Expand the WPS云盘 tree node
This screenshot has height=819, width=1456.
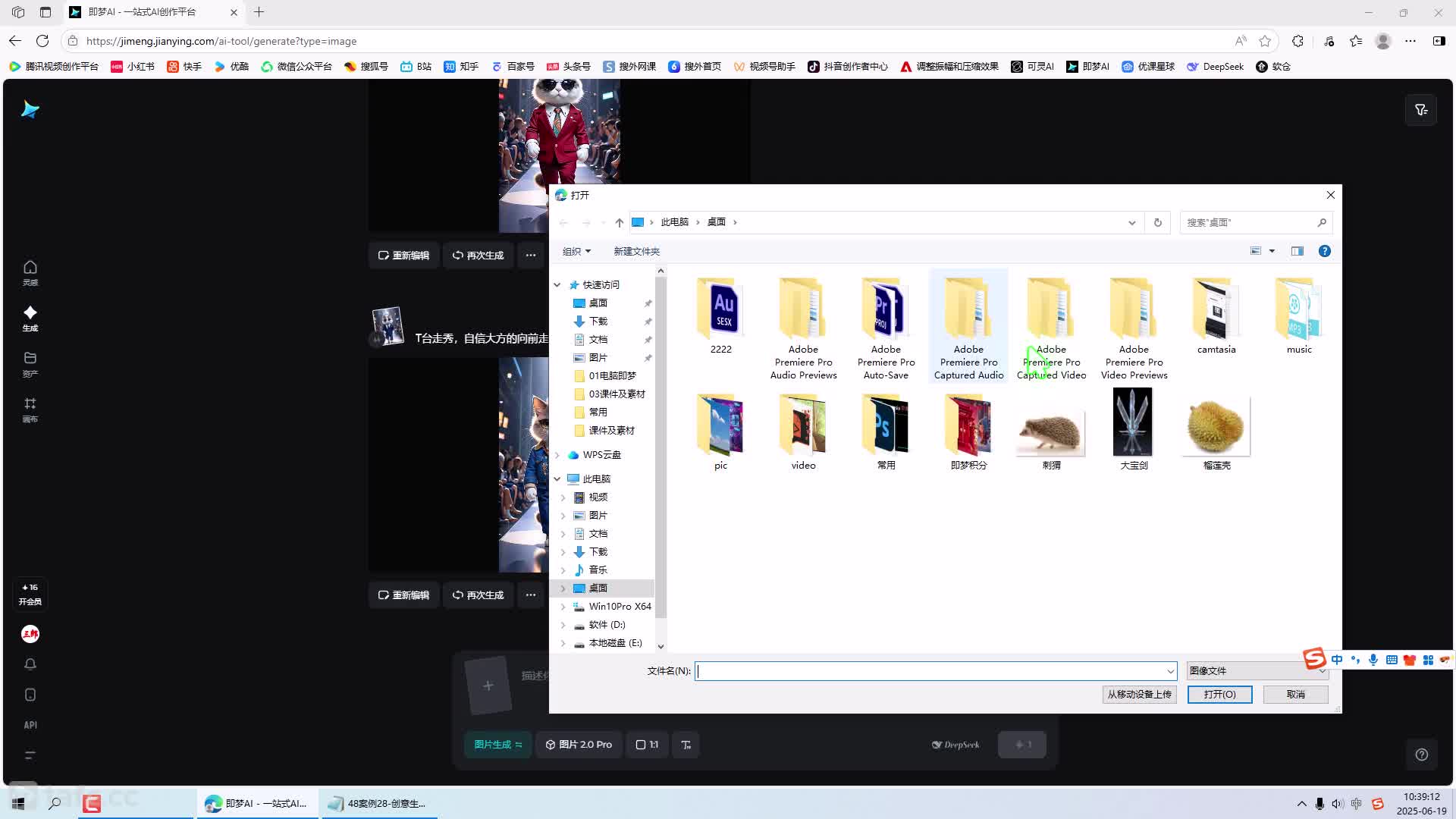point(557,455)
